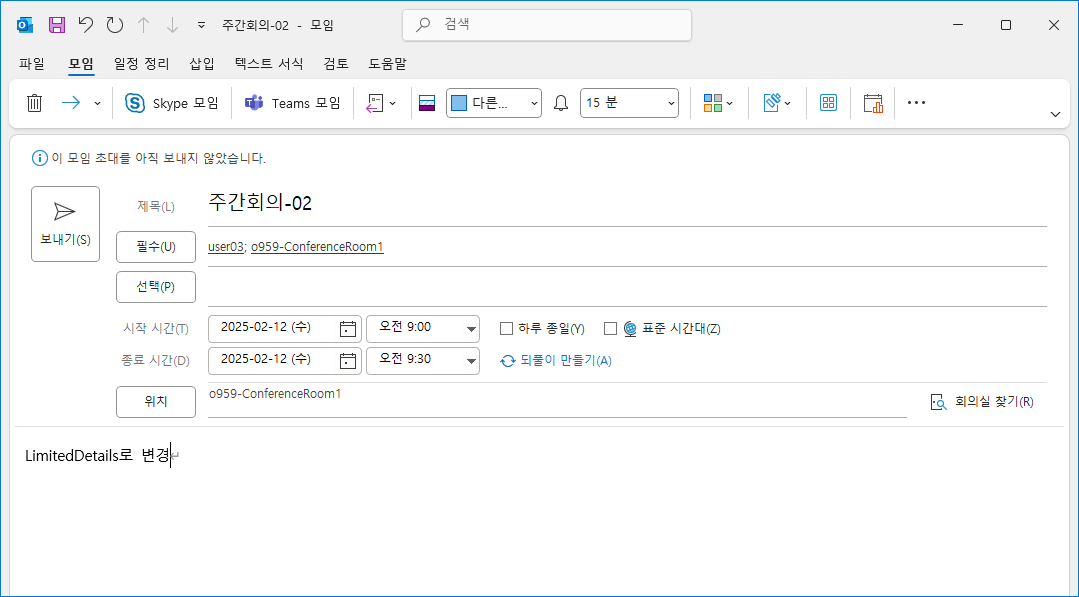Viewport: 1079px width, 597px height.
Task: Click the calendar with chart icon
Action: (x=873, y=103)
